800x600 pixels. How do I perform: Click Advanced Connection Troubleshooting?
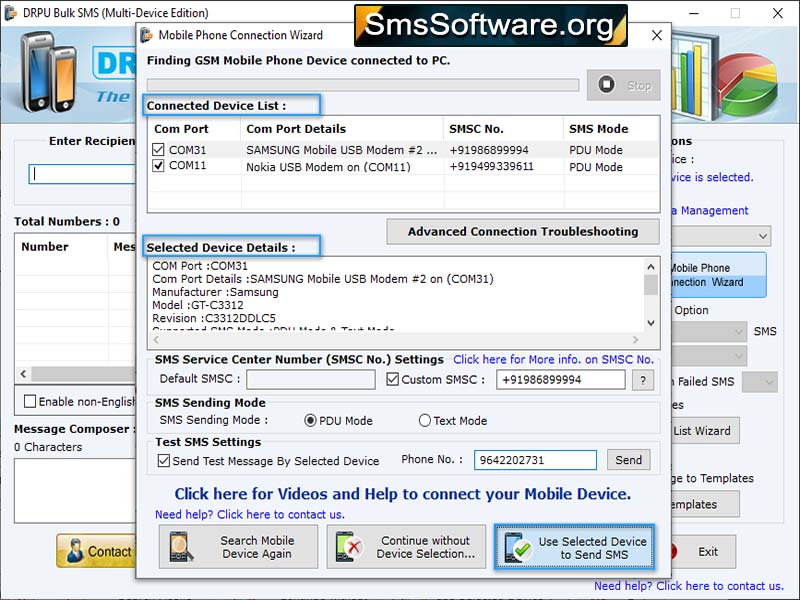522,233
